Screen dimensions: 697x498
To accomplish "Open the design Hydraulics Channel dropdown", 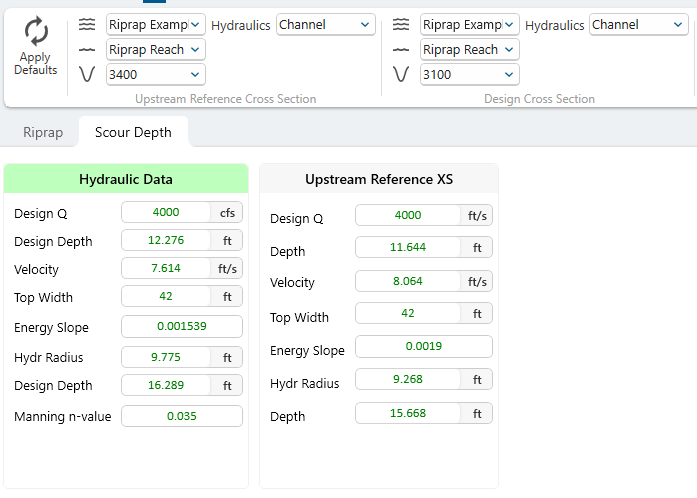I will 639,24.
